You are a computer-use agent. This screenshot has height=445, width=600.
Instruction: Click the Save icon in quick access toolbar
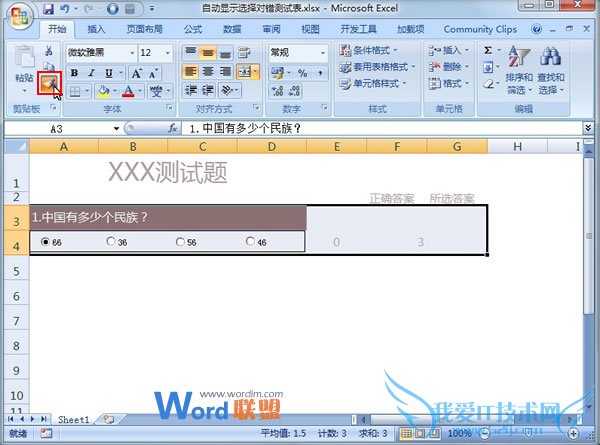(48, 8)
